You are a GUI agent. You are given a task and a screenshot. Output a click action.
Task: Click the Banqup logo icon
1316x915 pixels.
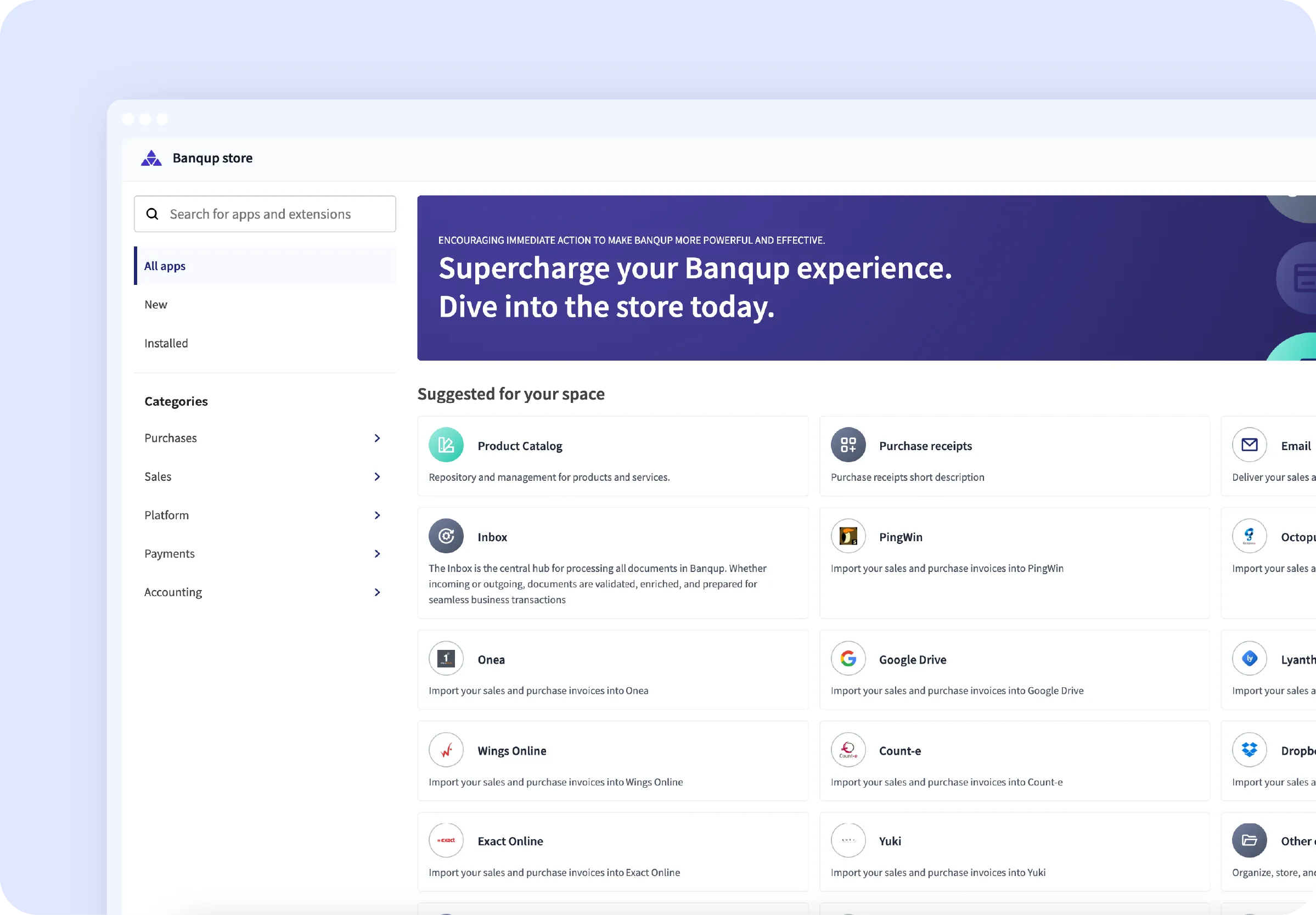point(151,158)
